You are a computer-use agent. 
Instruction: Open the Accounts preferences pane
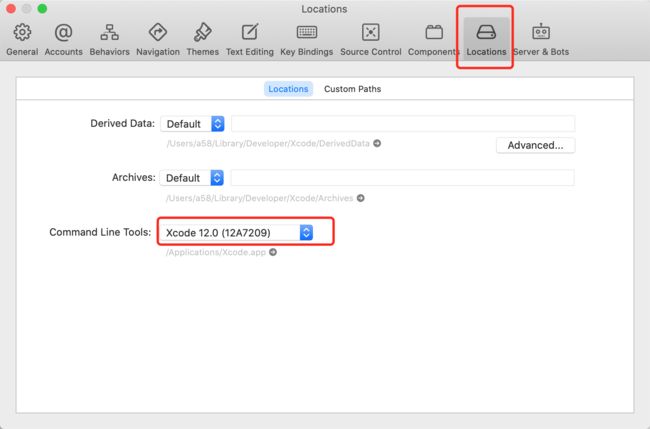(x=63, y=40)
